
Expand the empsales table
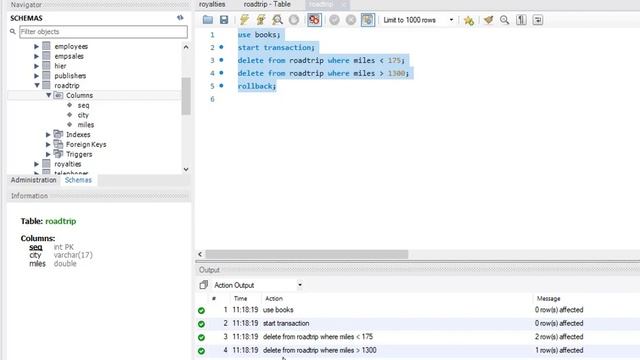coord(36,56)
